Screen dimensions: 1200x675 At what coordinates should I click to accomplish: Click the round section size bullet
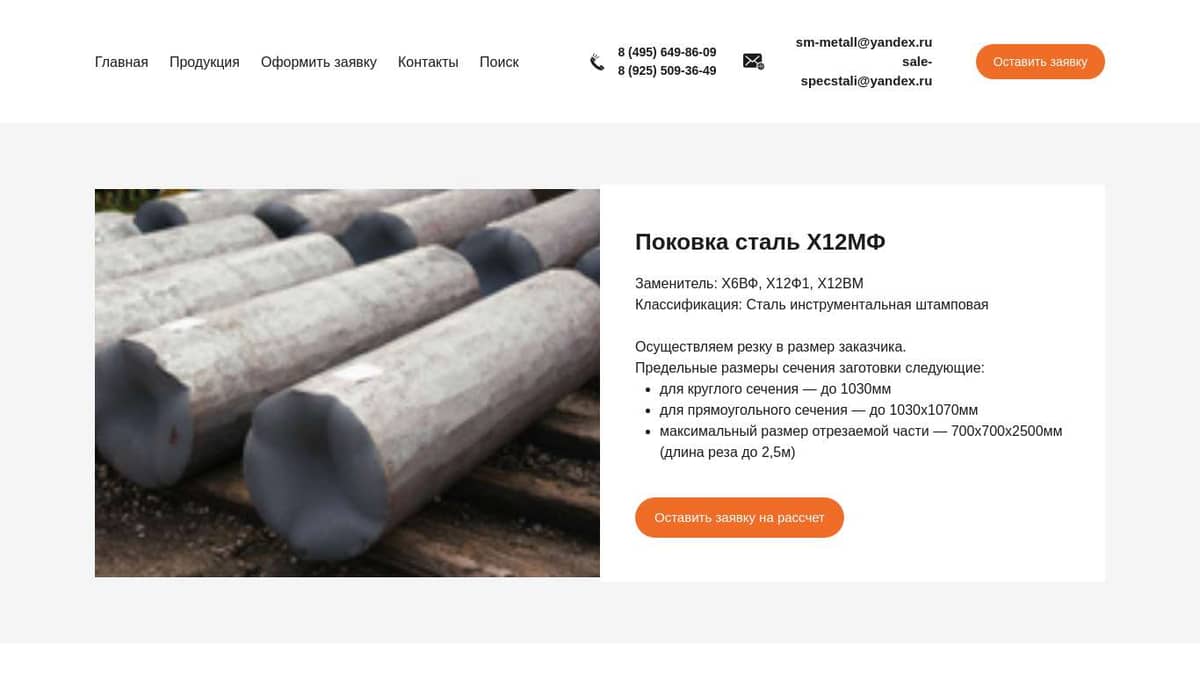[775, 389]
